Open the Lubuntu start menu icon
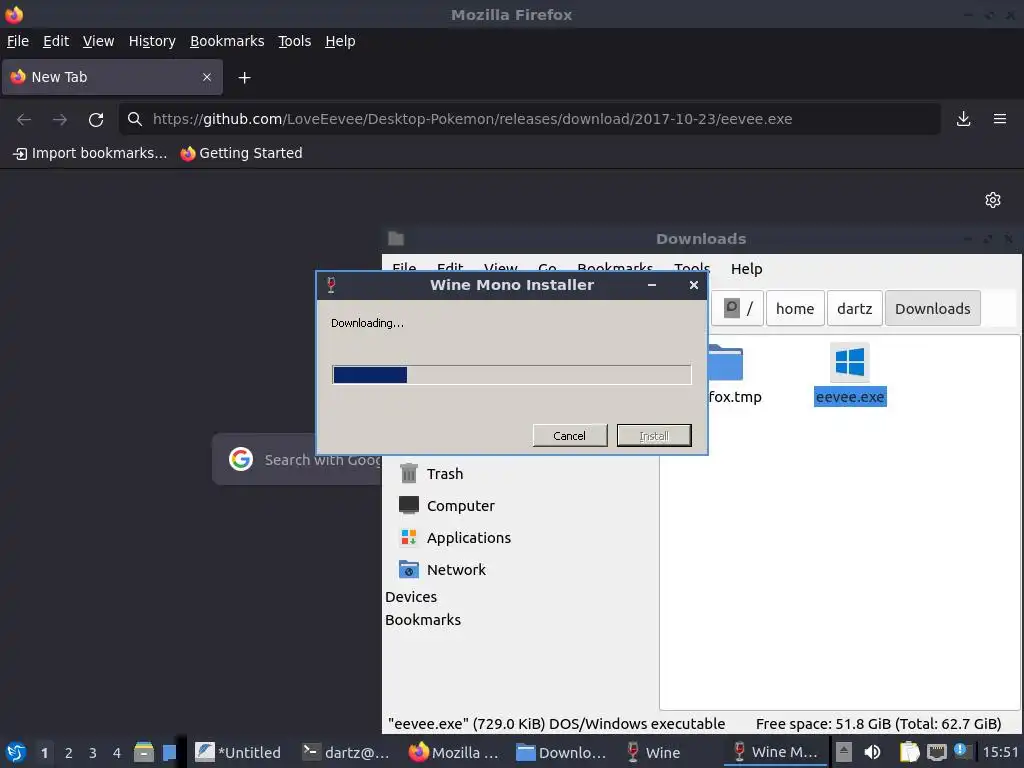 tap(16, 752)
